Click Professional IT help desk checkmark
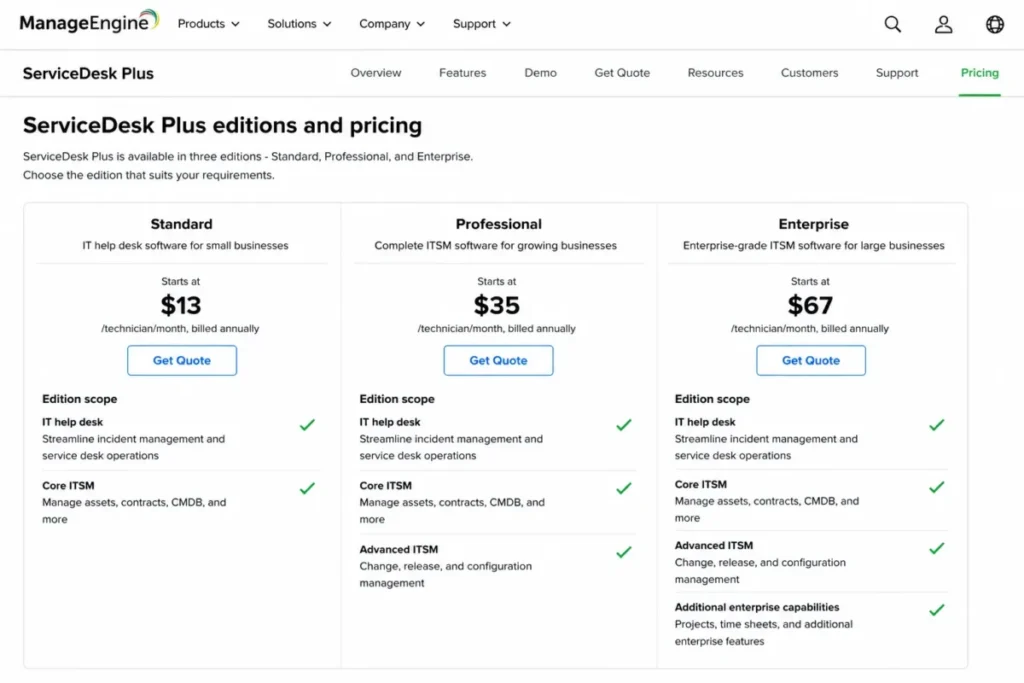 624,425
